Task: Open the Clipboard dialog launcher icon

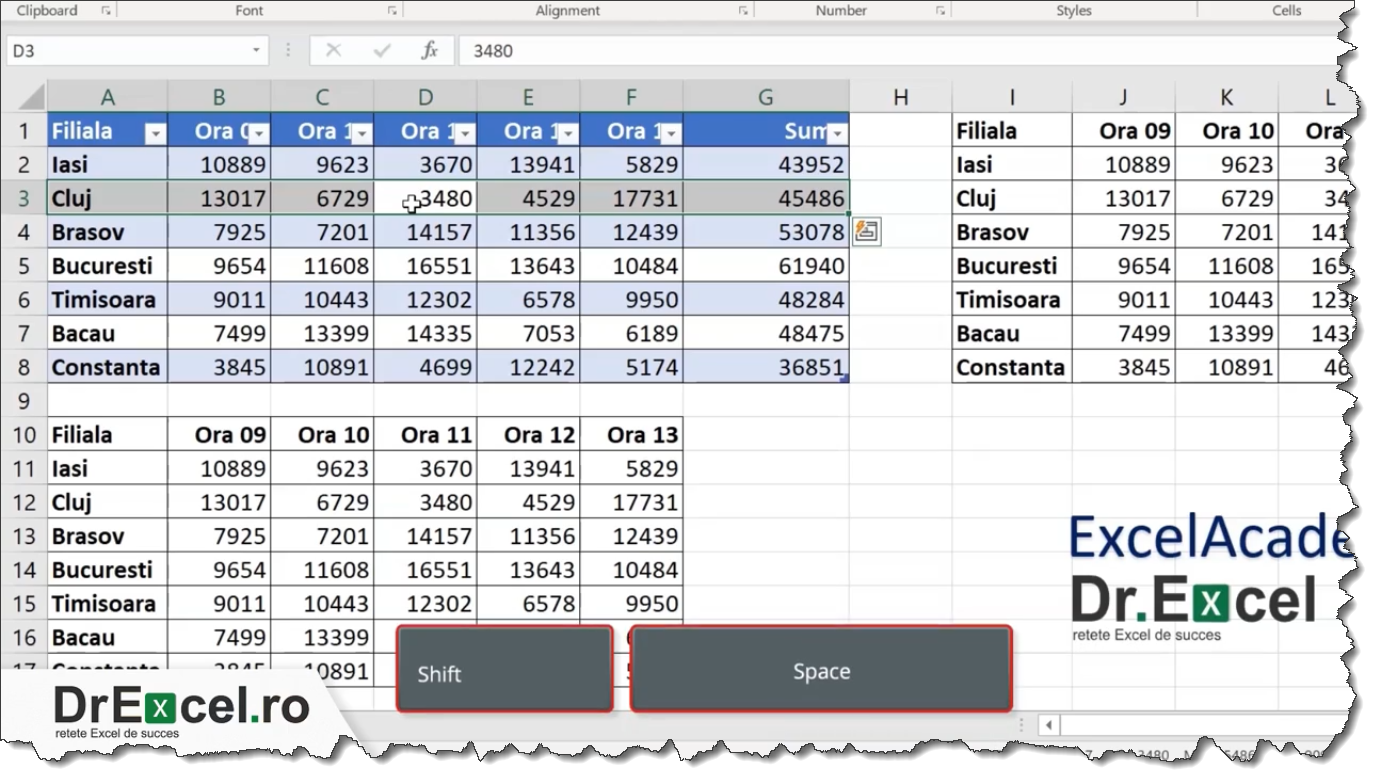Action: [x=104, y=10]
